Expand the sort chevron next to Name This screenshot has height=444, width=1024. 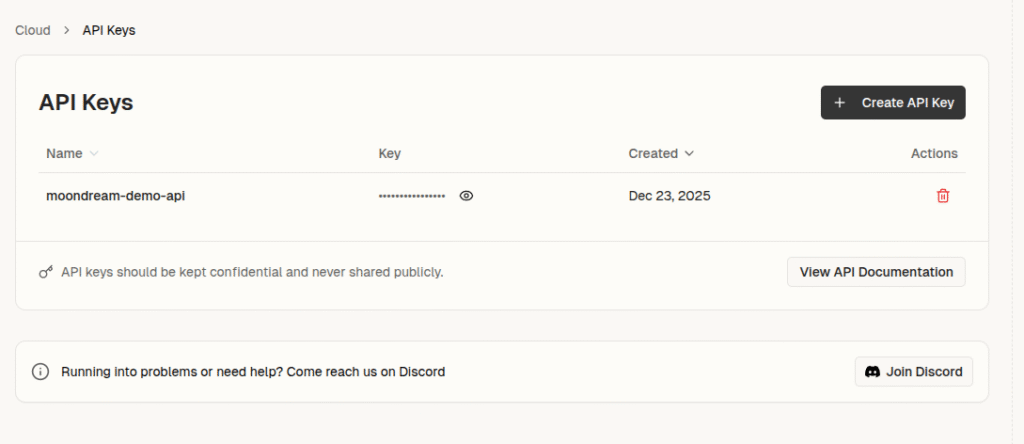tap(94, 154)
